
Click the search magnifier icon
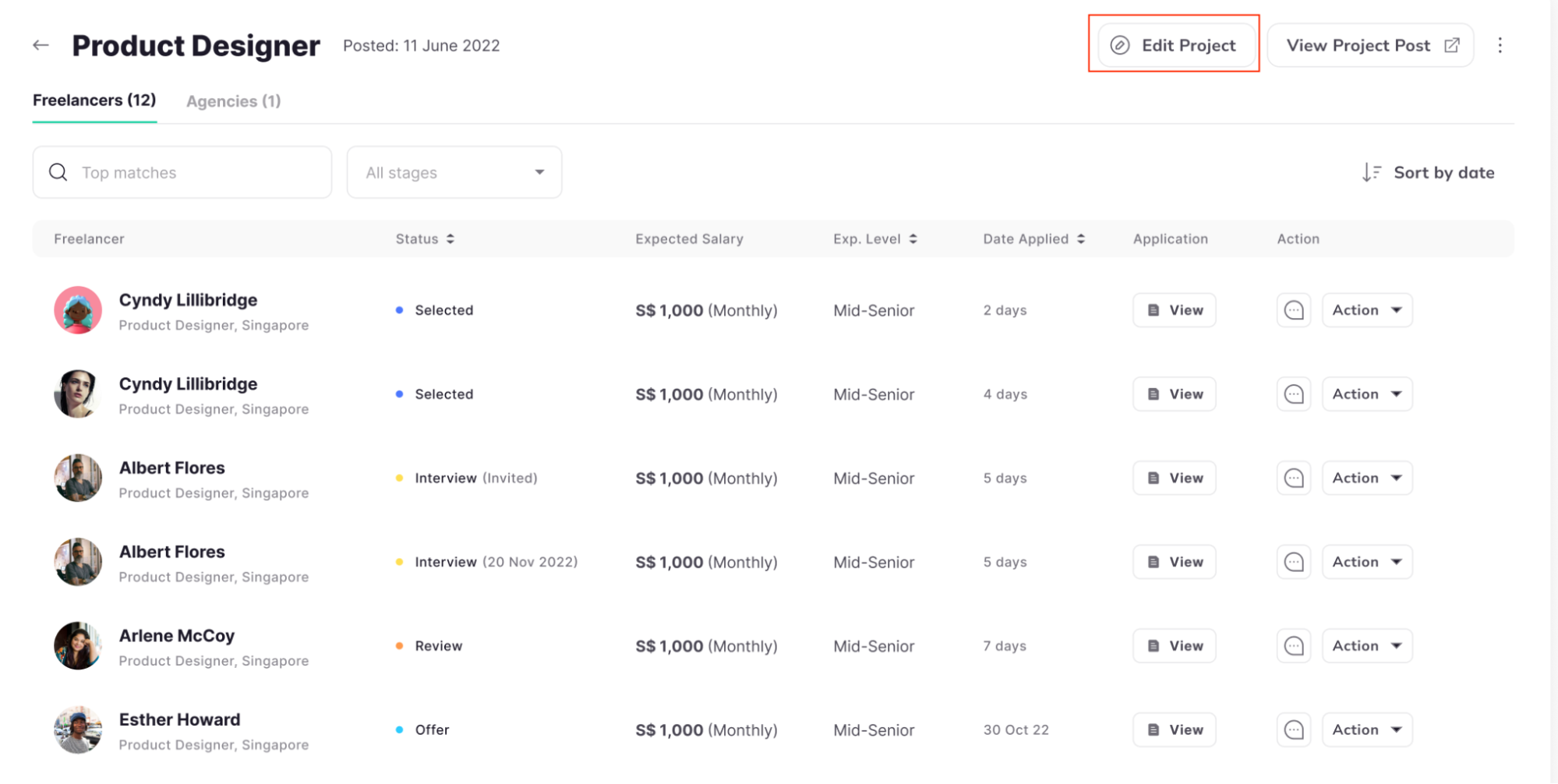(x=58, y=172)
